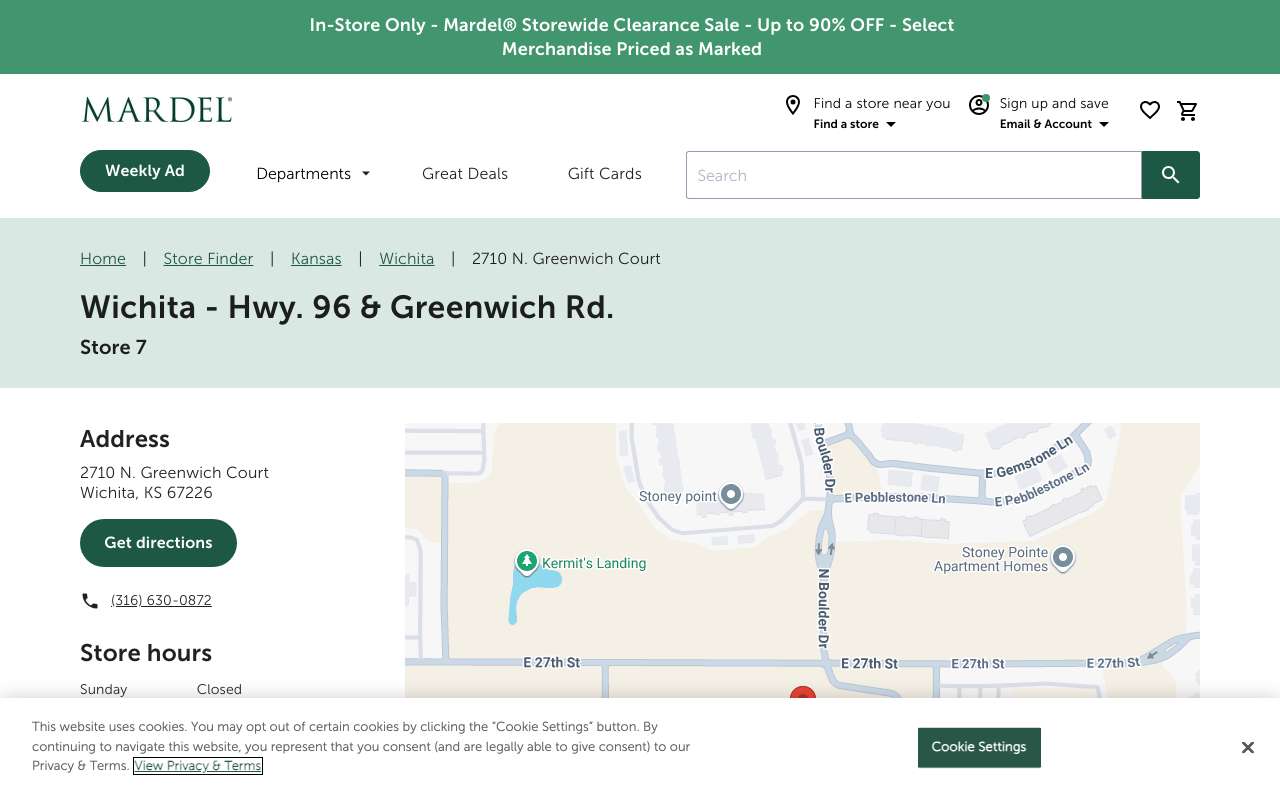Open the shopping cart icon
The width and height of the screenshot is (1280, 800).
click(x=1188, y=111)
